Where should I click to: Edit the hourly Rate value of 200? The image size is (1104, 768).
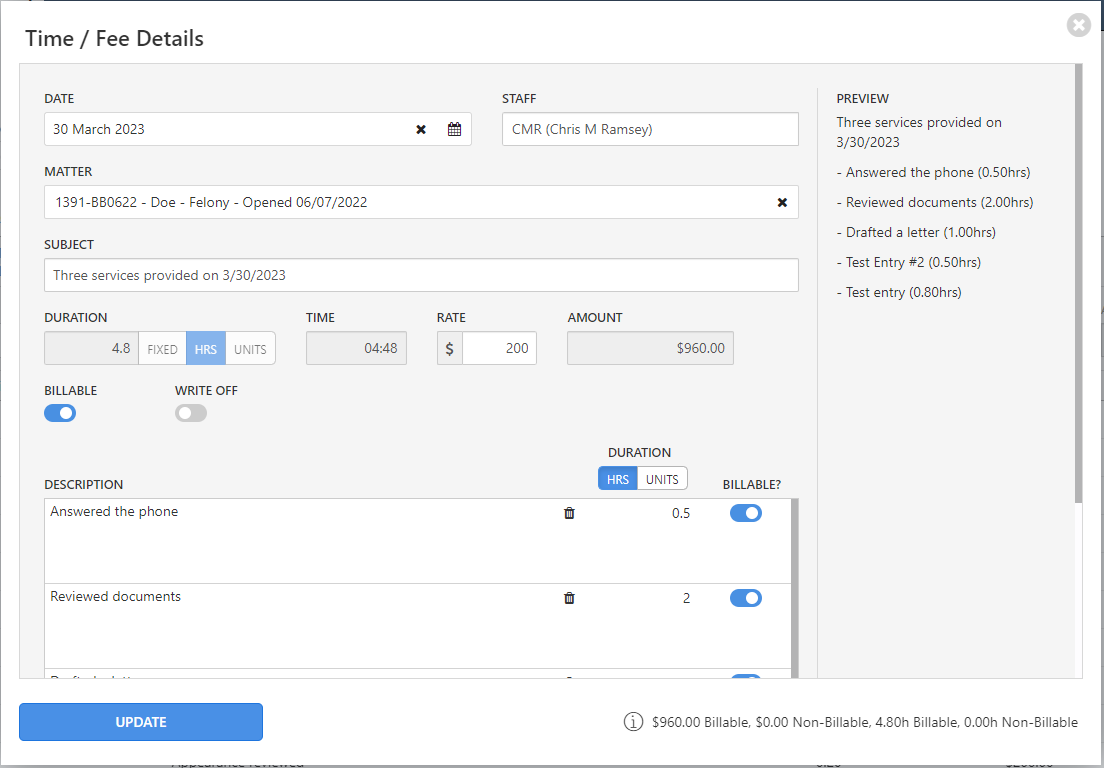(500, 348)
